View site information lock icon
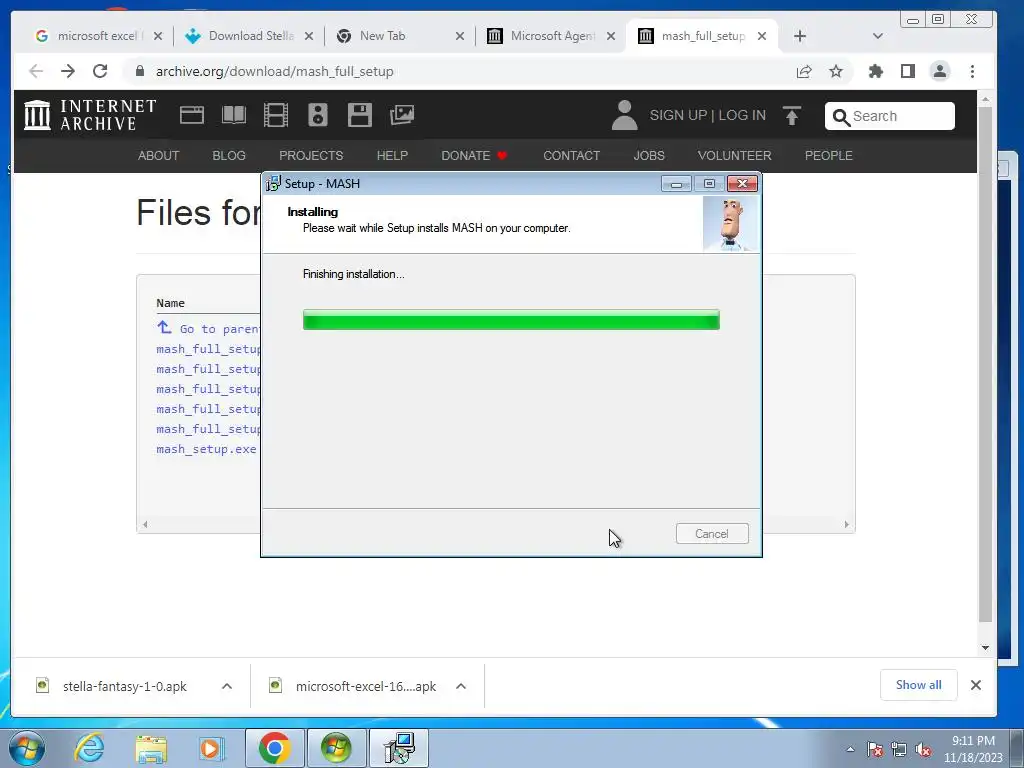Image resolution: width=1024 pixels, height=768 pixels. [x=139, y=71]
